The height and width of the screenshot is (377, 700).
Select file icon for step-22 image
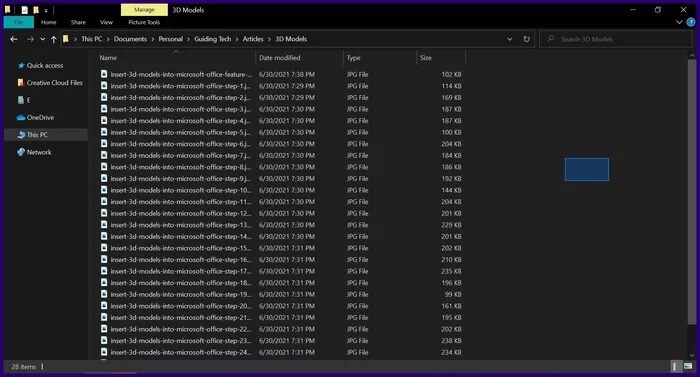(104, 329)
